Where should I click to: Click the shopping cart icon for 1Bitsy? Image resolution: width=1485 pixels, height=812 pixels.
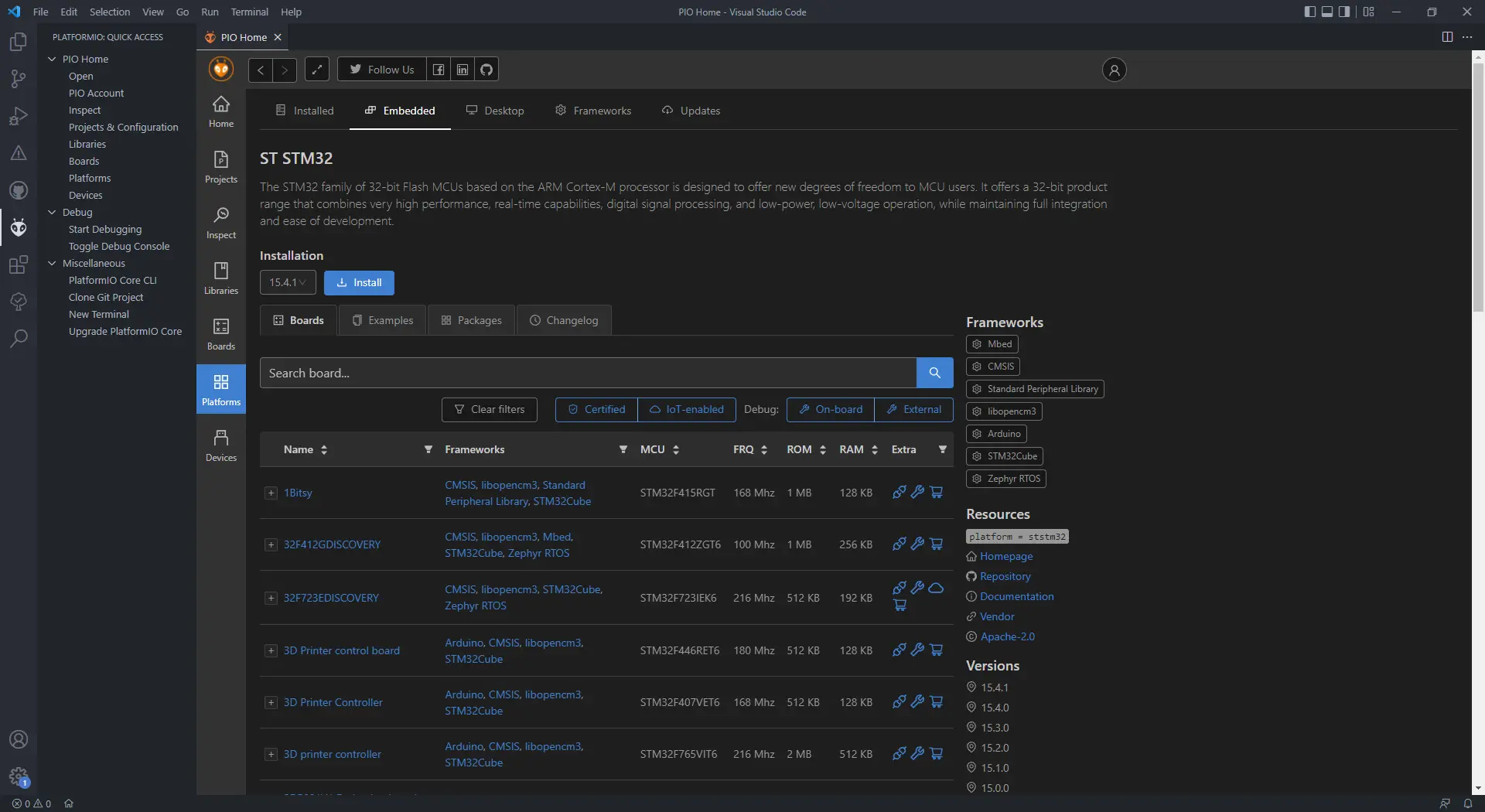pyautogui.click(x=937, y=492)
